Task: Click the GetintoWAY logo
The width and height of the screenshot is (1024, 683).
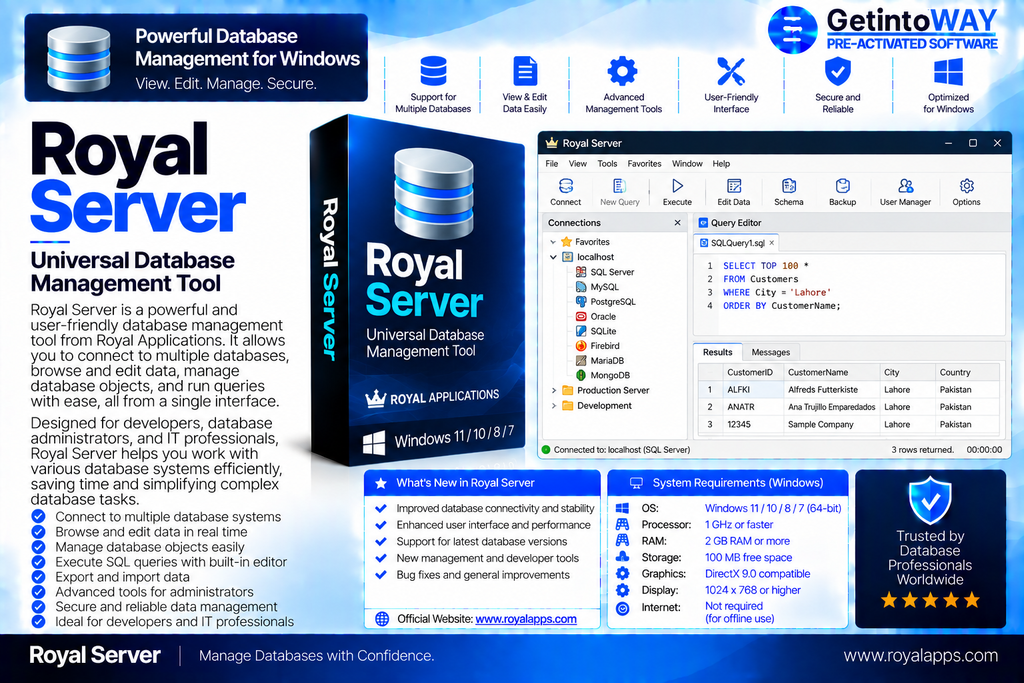Action: [x=882, y=29]
